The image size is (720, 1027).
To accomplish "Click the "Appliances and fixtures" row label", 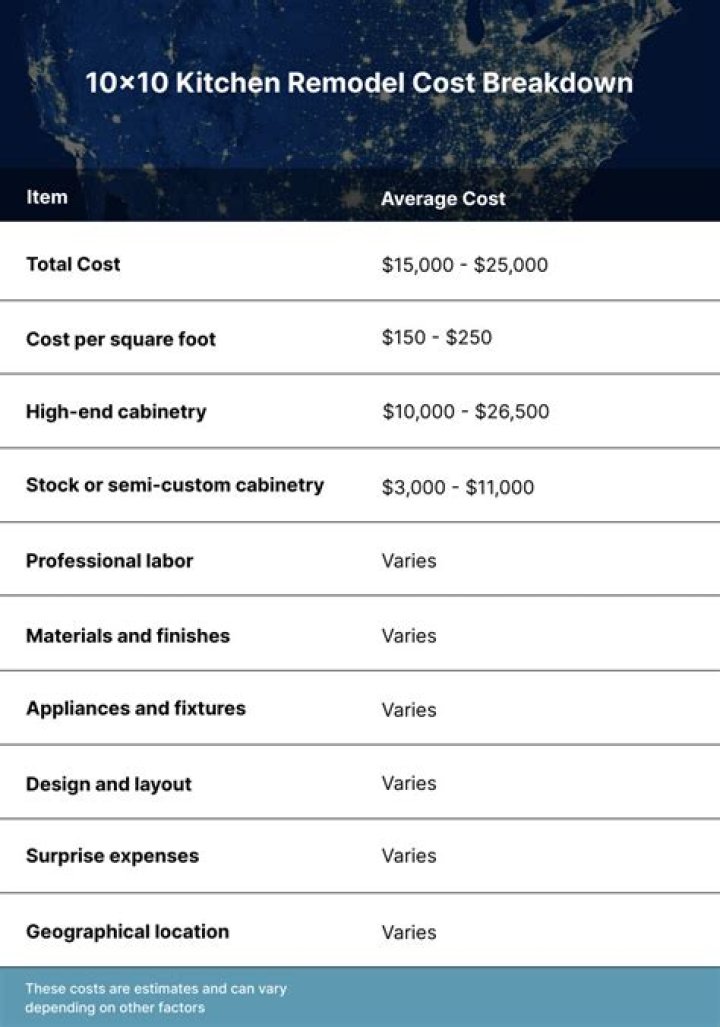I will tap(136, 708).
